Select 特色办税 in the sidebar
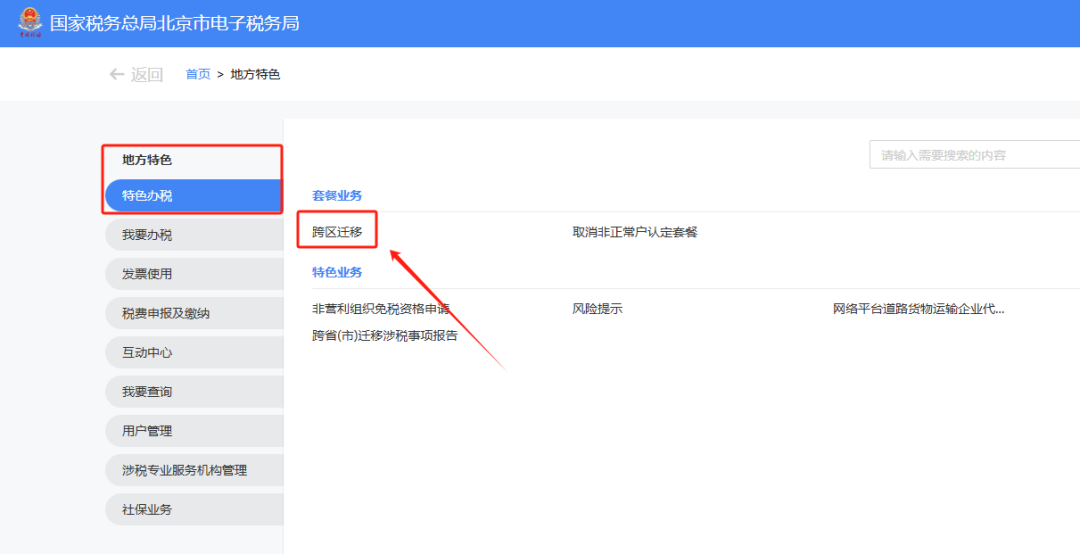 [194, 196]
